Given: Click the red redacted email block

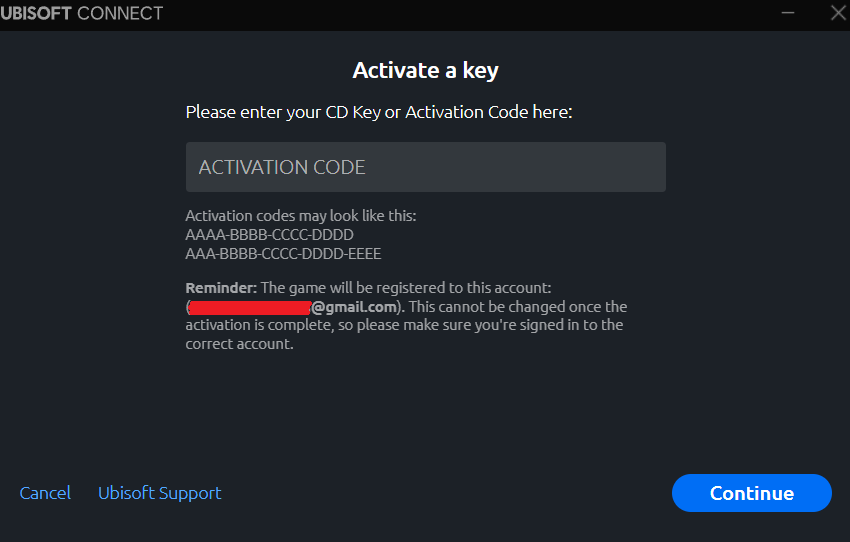Looking at the screenshot, I should [250, 307].
